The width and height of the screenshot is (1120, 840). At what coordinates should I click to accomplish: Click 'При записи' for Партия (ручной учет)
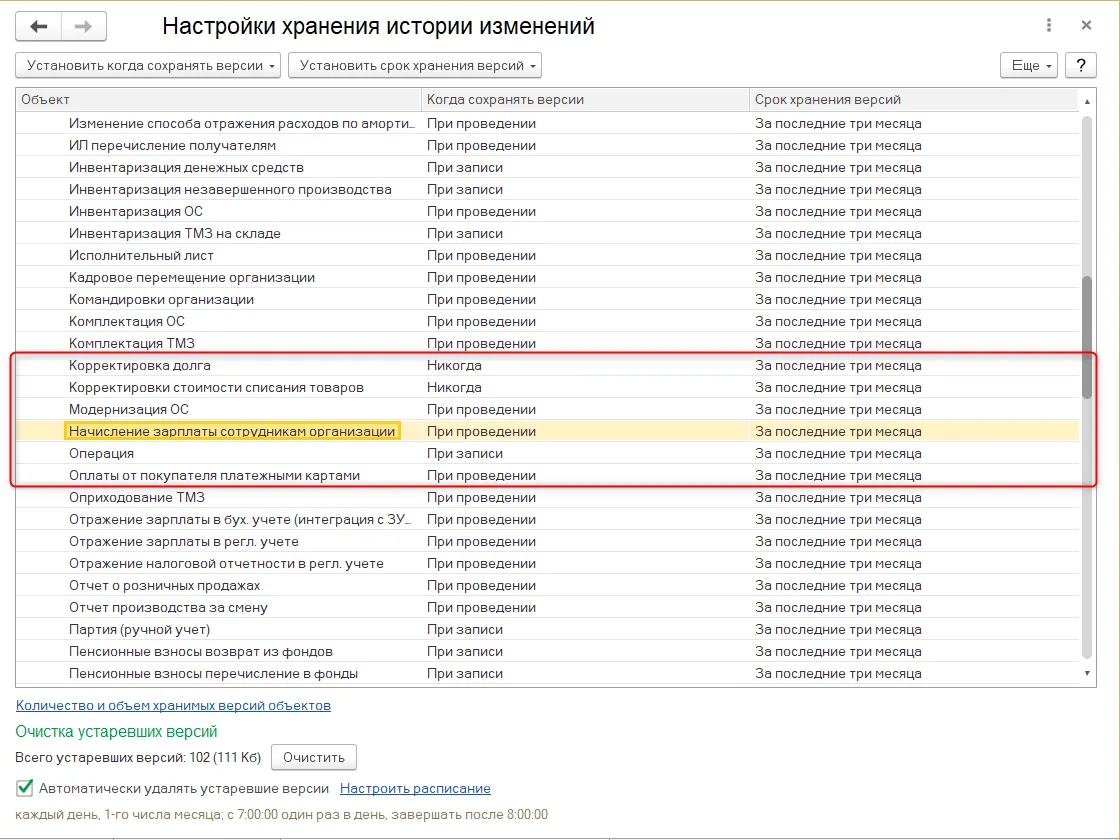465,630
